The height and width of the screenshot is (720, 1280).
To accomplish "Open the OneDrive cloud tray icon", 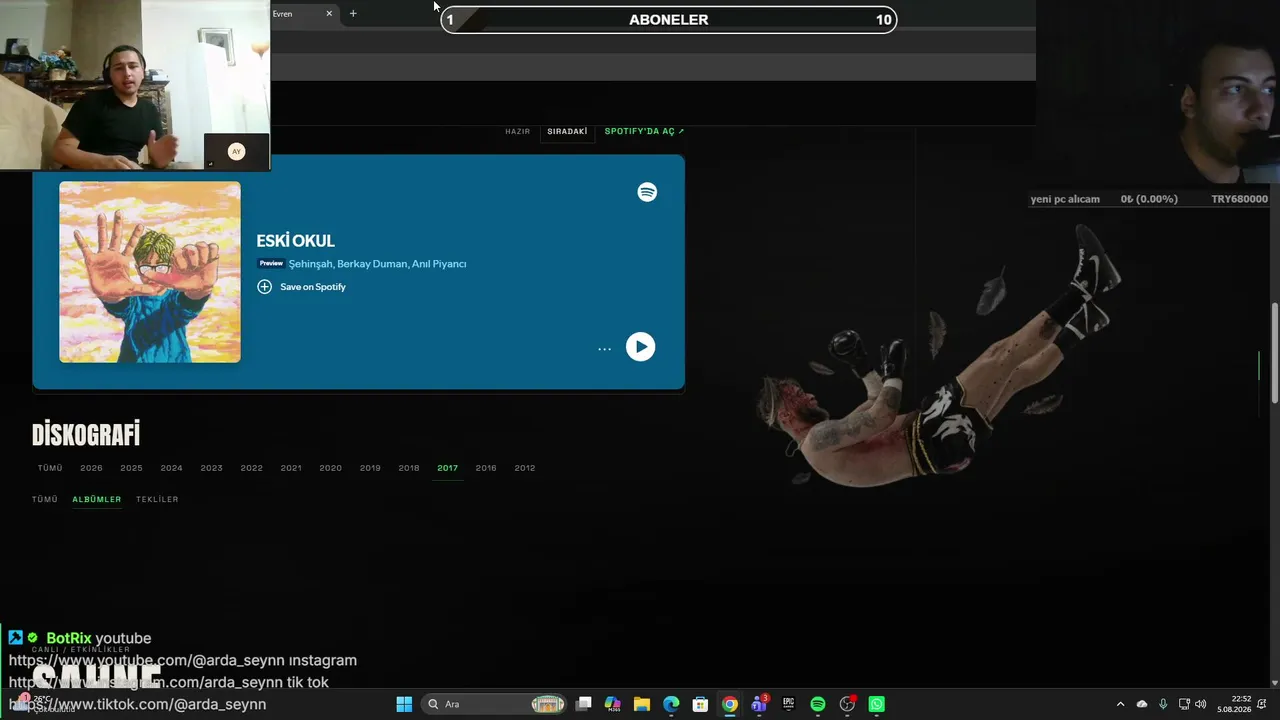I will (1142, 704).
